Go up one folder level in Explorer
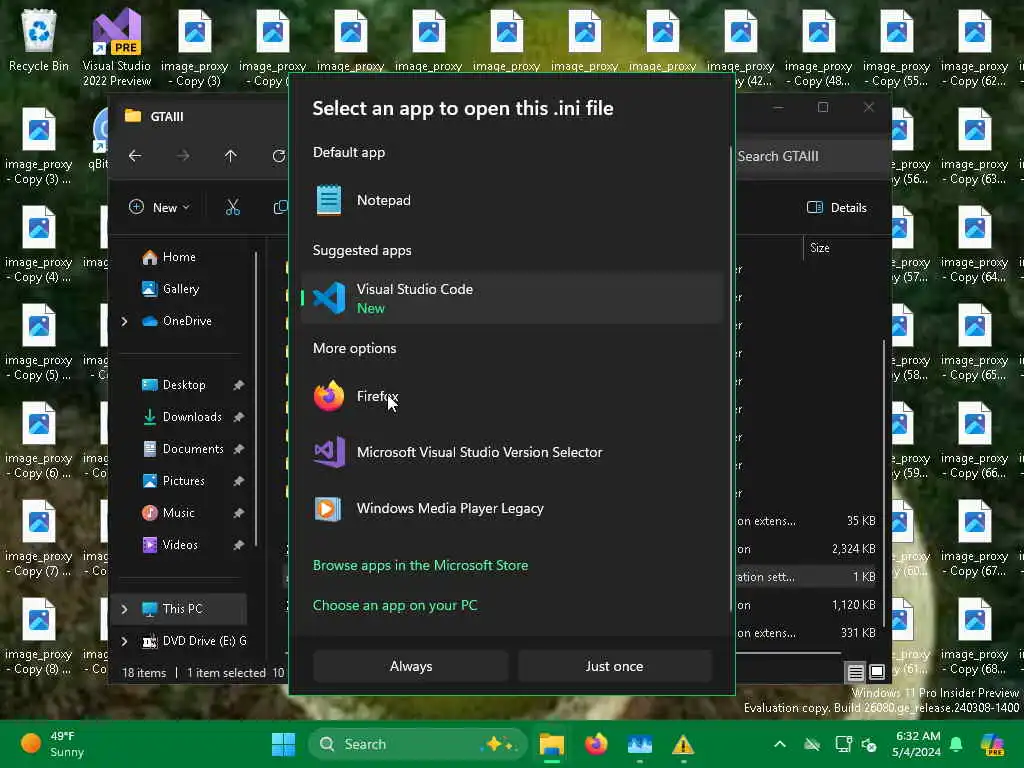Viewport: 1024px width, 768px height. (x=231, y=156)
